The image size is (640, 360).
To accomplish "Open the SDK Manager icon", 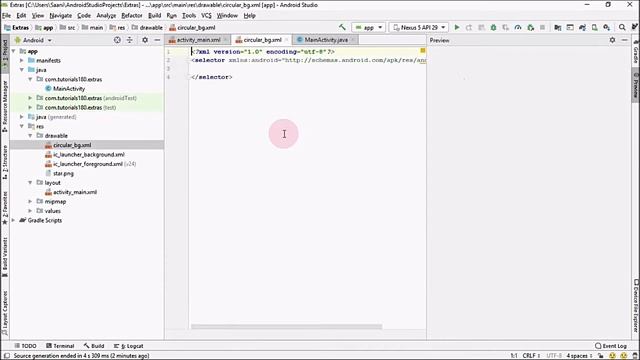I will [607, 27].
